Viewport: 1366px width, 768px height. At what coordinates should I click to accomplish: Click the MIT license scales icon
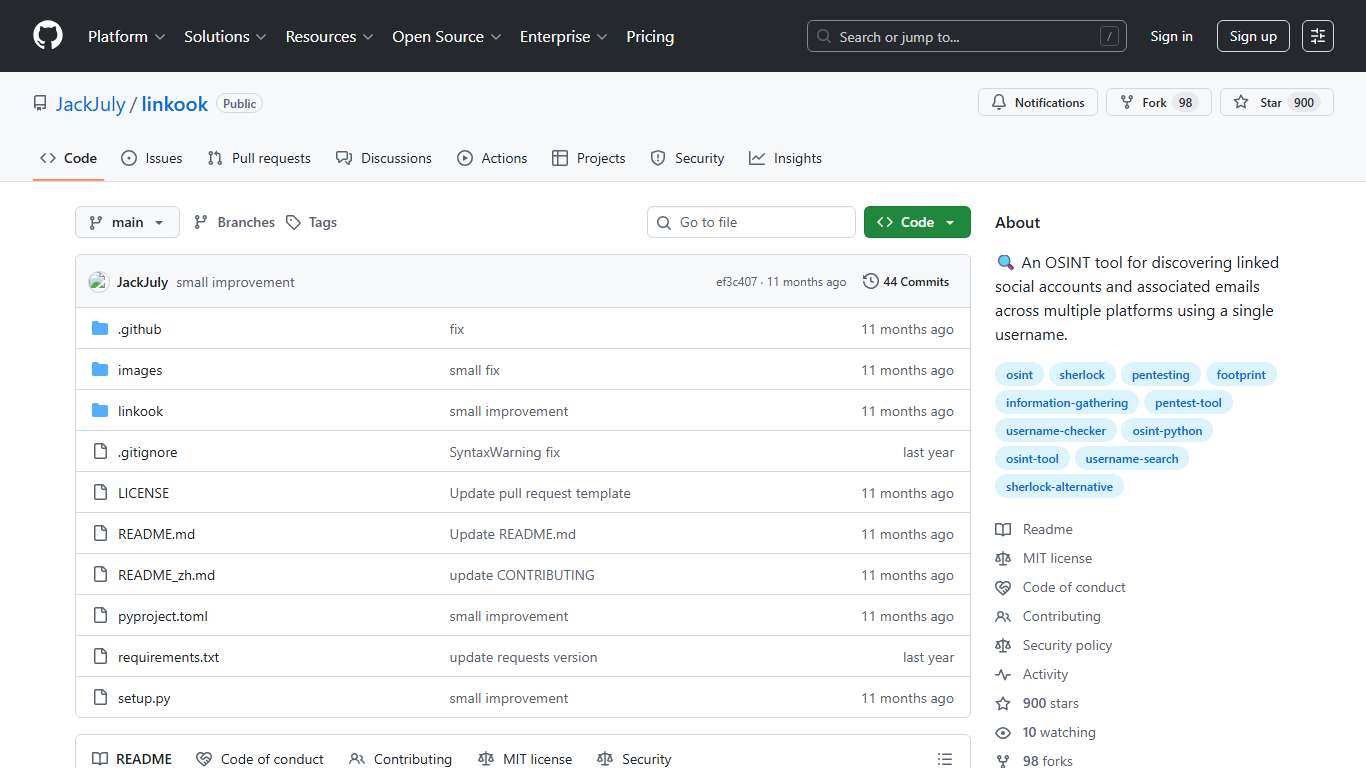[1003, 558]
